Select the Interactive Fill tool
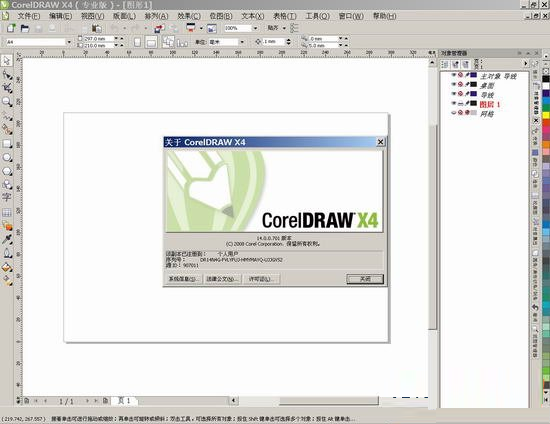 coord(7,280)
